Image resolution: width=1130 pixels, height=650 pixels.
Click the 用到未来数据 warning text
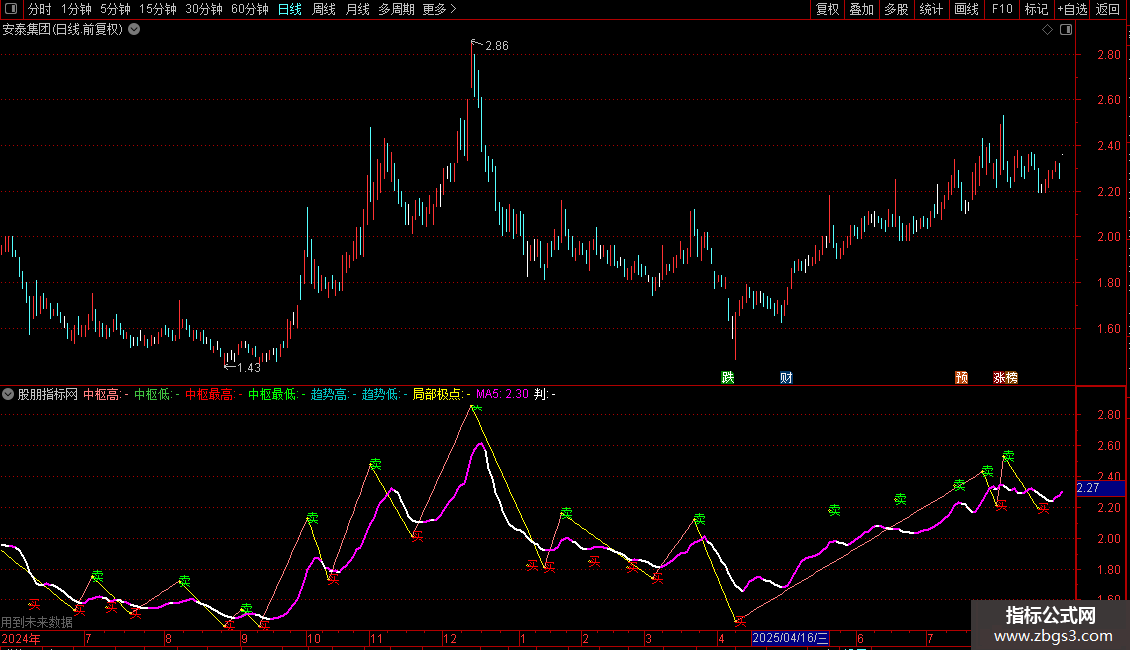tap(37, 622)
